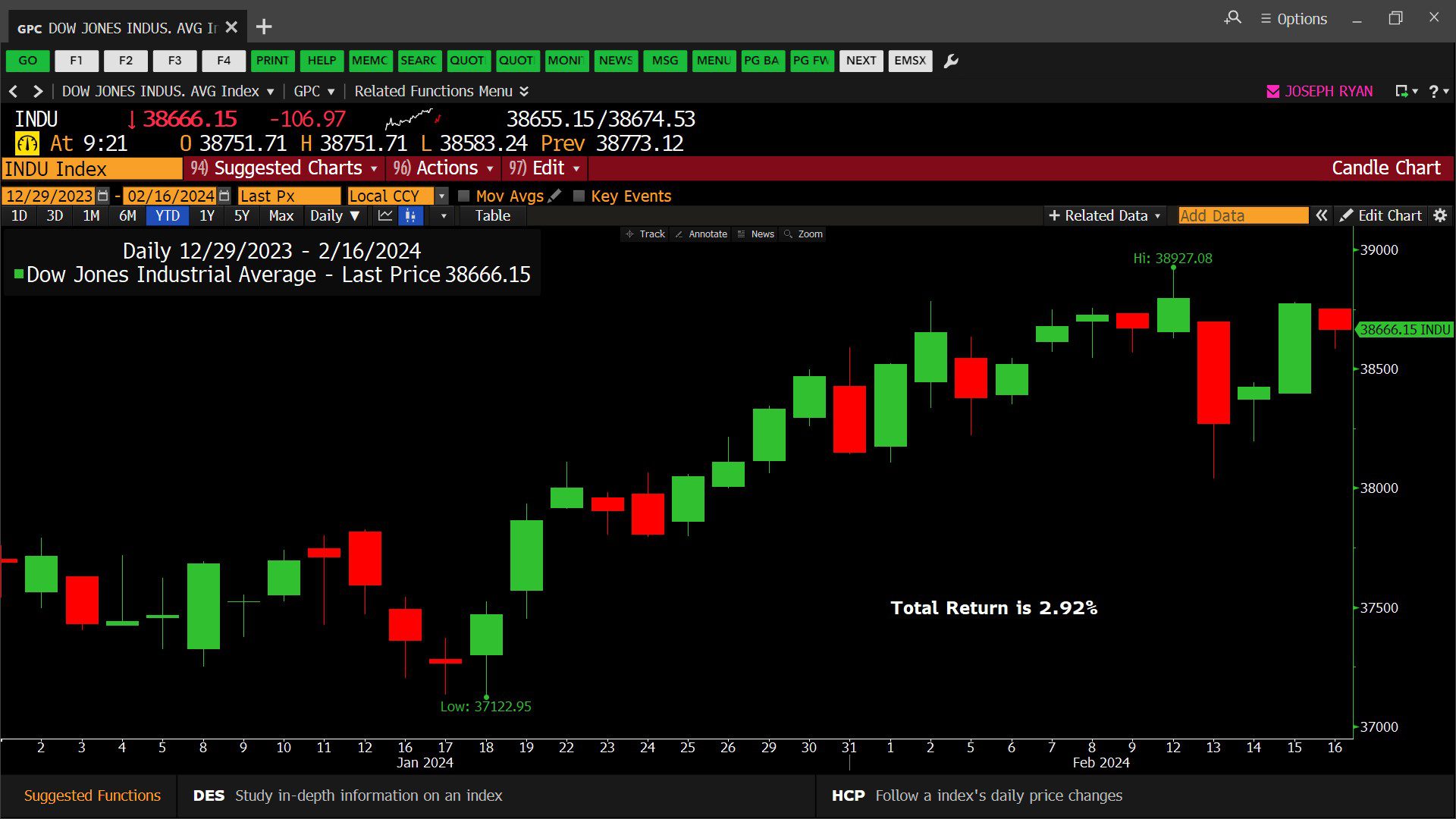
Task: Select the 5Y time range
Action: click(242, 215)
